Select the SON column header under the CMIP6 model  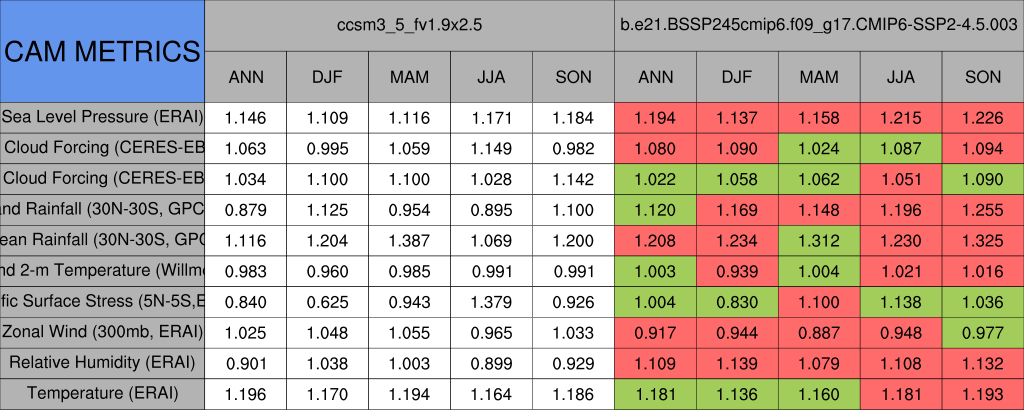(983, 77)
